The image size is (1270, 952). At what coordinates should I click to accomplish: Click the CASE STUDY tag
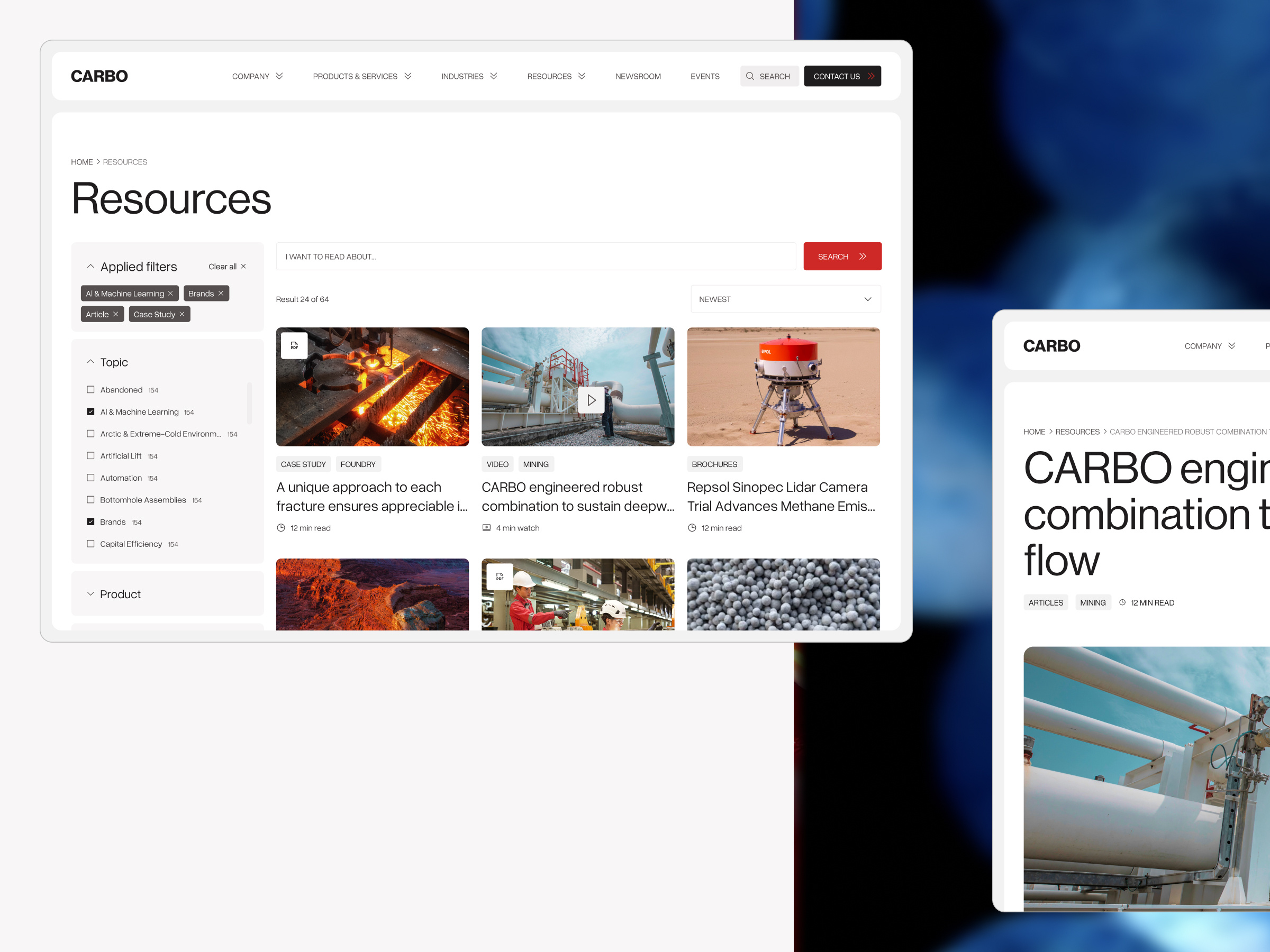click(303, 464)
